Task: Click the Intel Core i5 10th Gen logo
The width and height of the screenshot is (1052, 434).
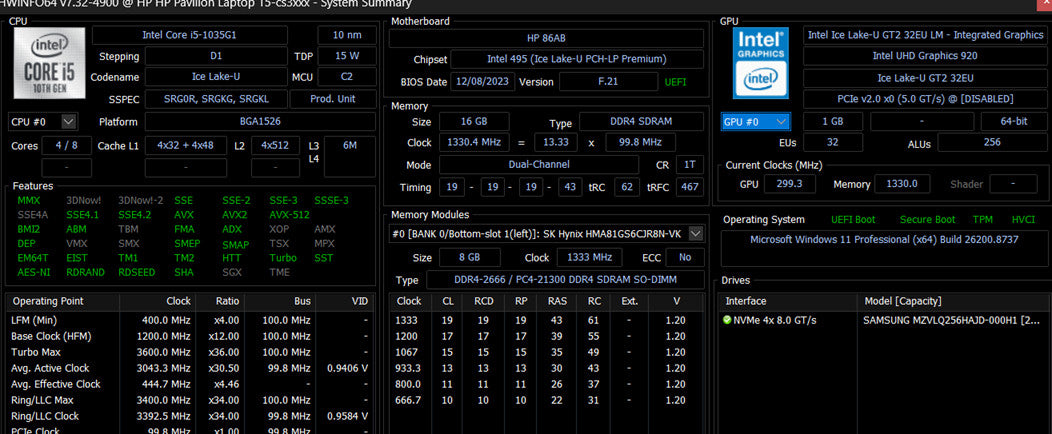Action: (x=49, y=64)
